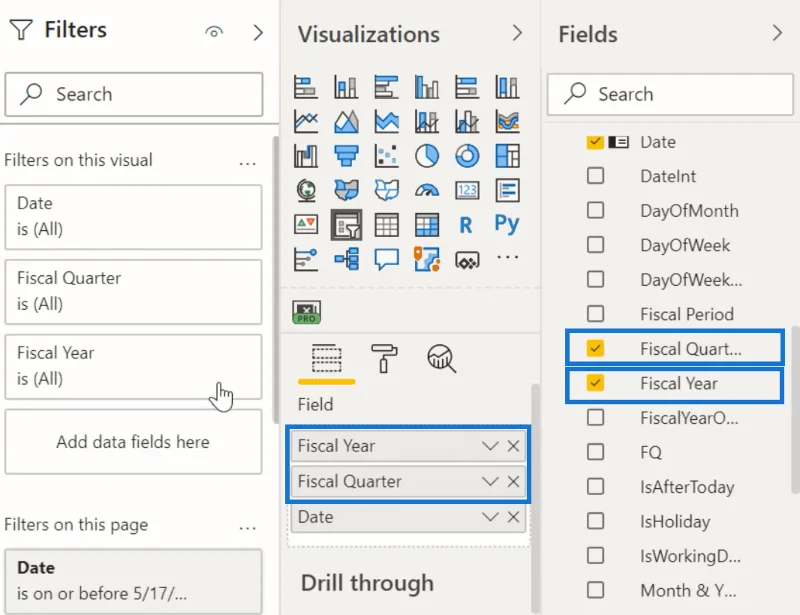Screen dimensions: 800x615
Task: Select the treemap visual
Action: click(x=507, y=156)
